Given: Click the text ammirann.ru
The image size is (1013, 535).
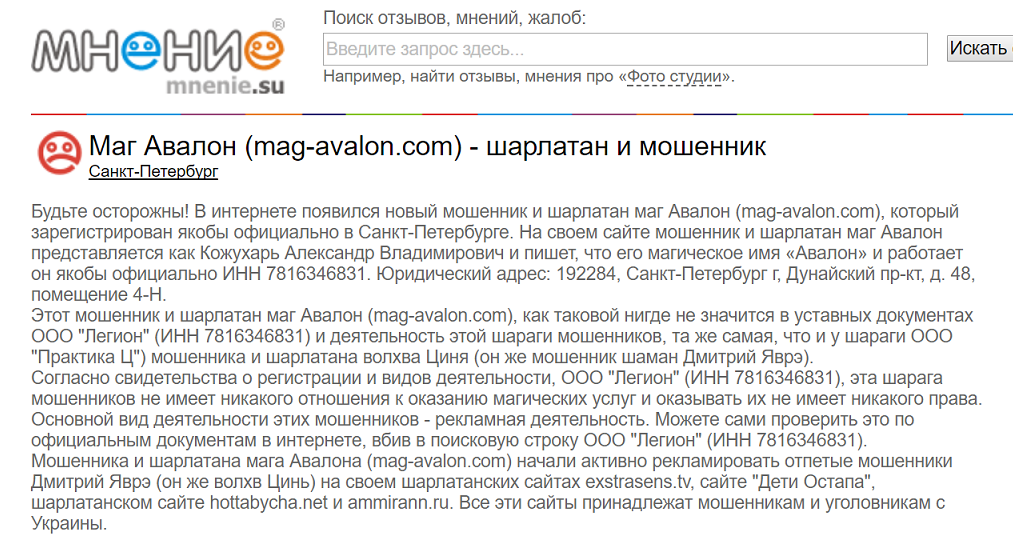Looking at the screenshot, I should (x=398, y=503).
